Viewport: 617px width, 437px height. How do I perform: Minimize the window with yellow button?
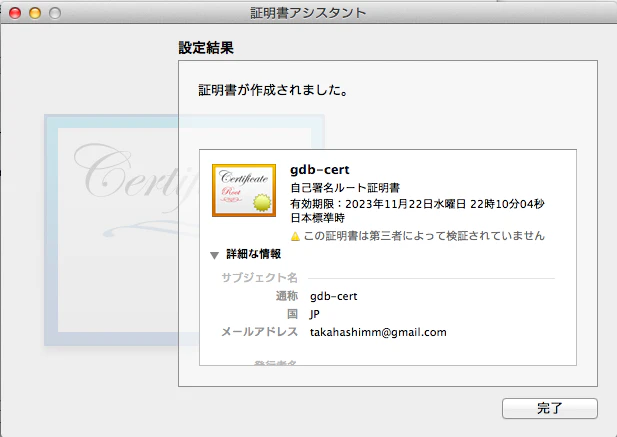point(35,13)
